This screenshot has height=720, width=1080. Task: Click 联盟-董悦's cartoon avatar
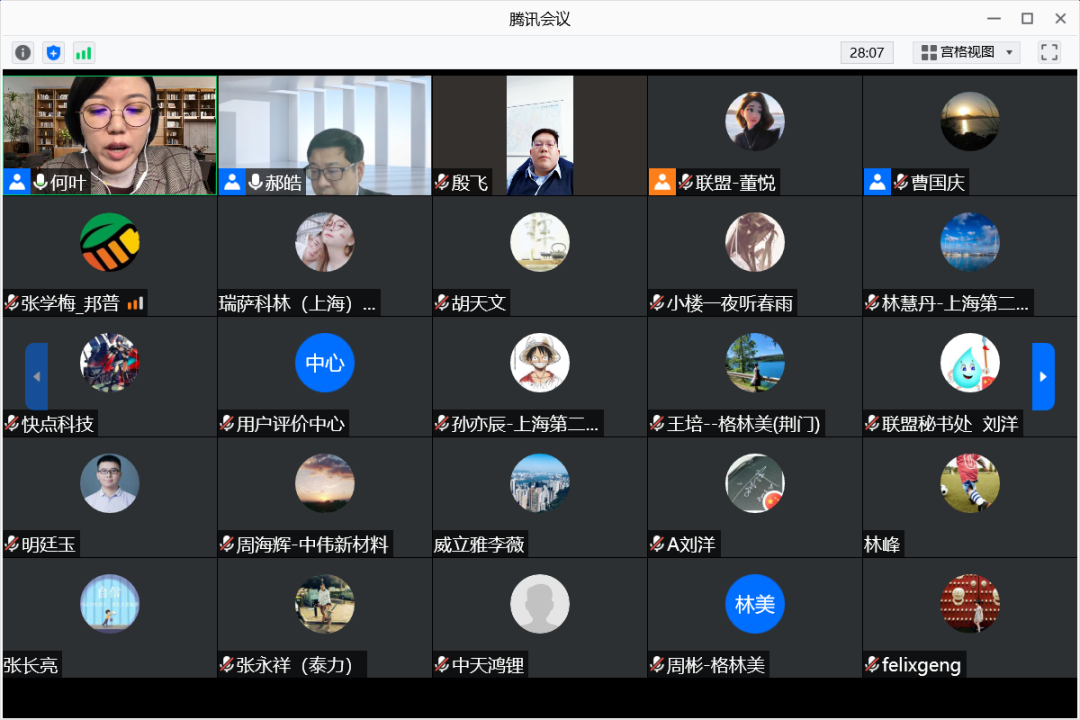coord(755,121)
